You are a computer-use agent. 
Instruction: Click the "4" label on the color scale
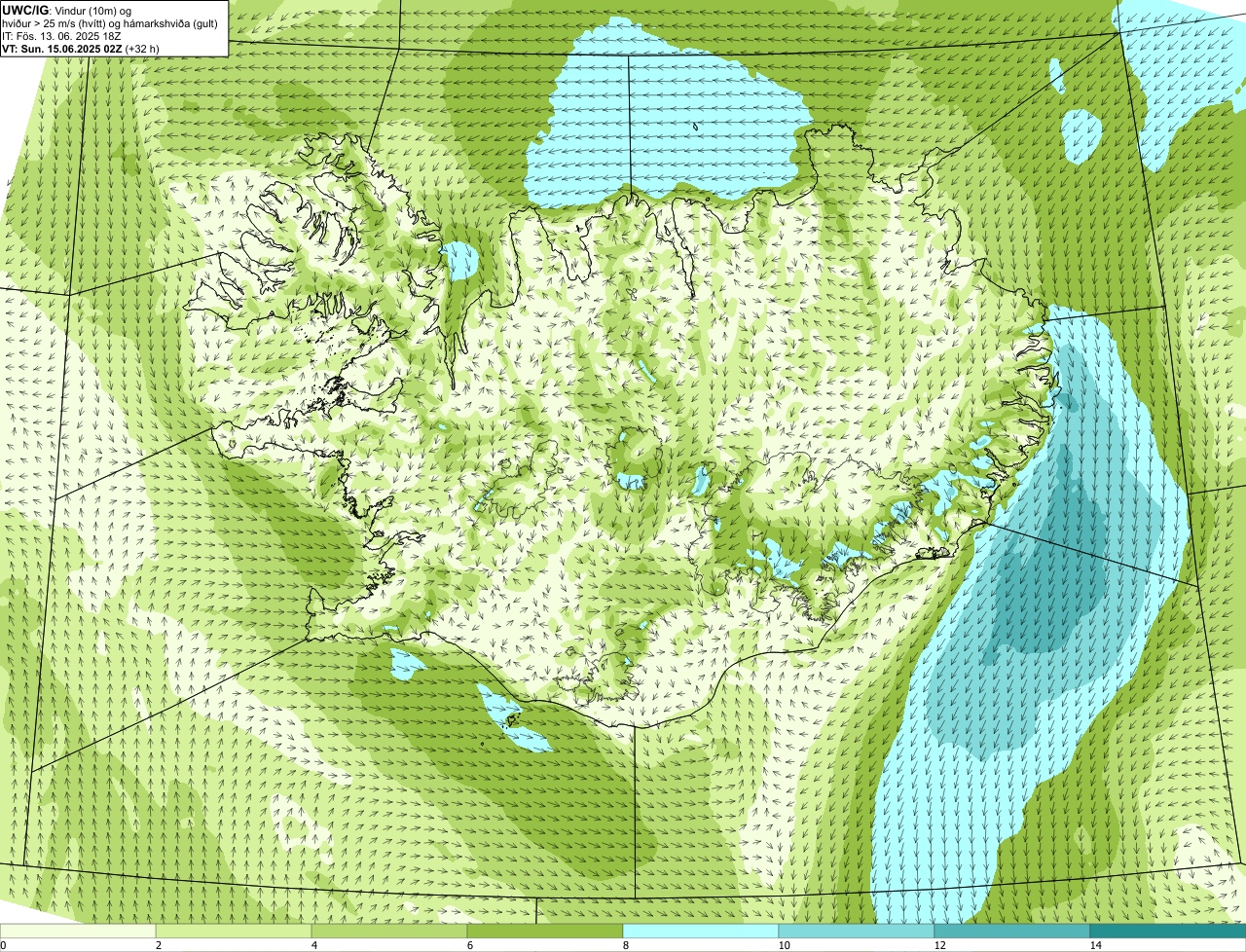(313, 945)
